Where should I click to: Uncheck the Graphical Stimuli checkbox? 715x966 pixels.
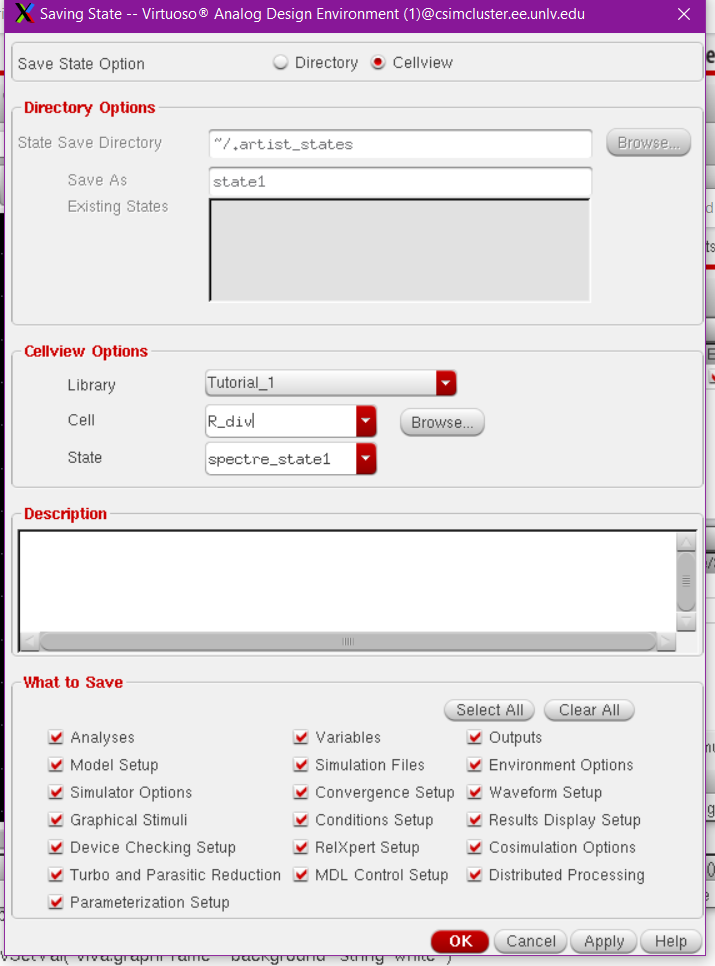56,819
